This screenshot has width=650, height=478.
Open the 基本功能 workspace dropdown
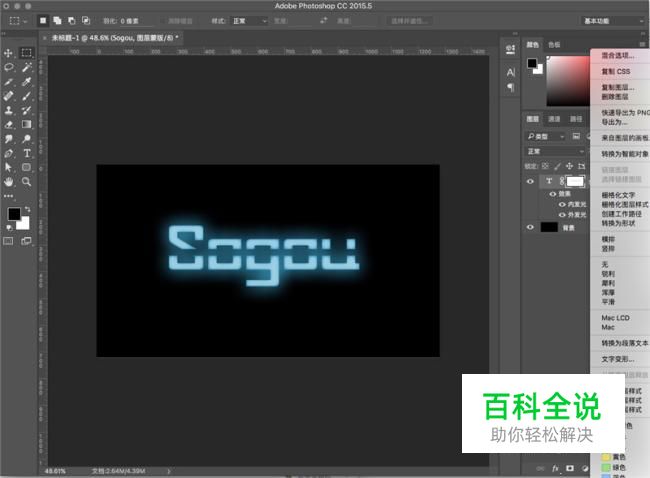coord(613,21)
